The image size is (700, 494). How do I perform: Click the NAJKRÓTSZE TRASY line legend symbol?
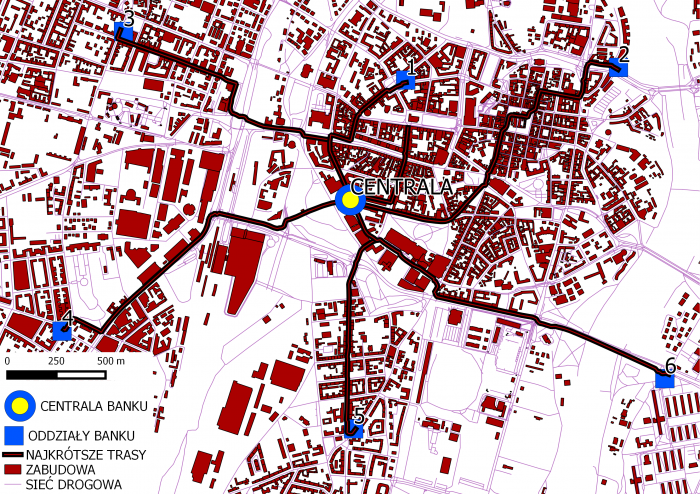pyautogui.click(x=12, y=455)
